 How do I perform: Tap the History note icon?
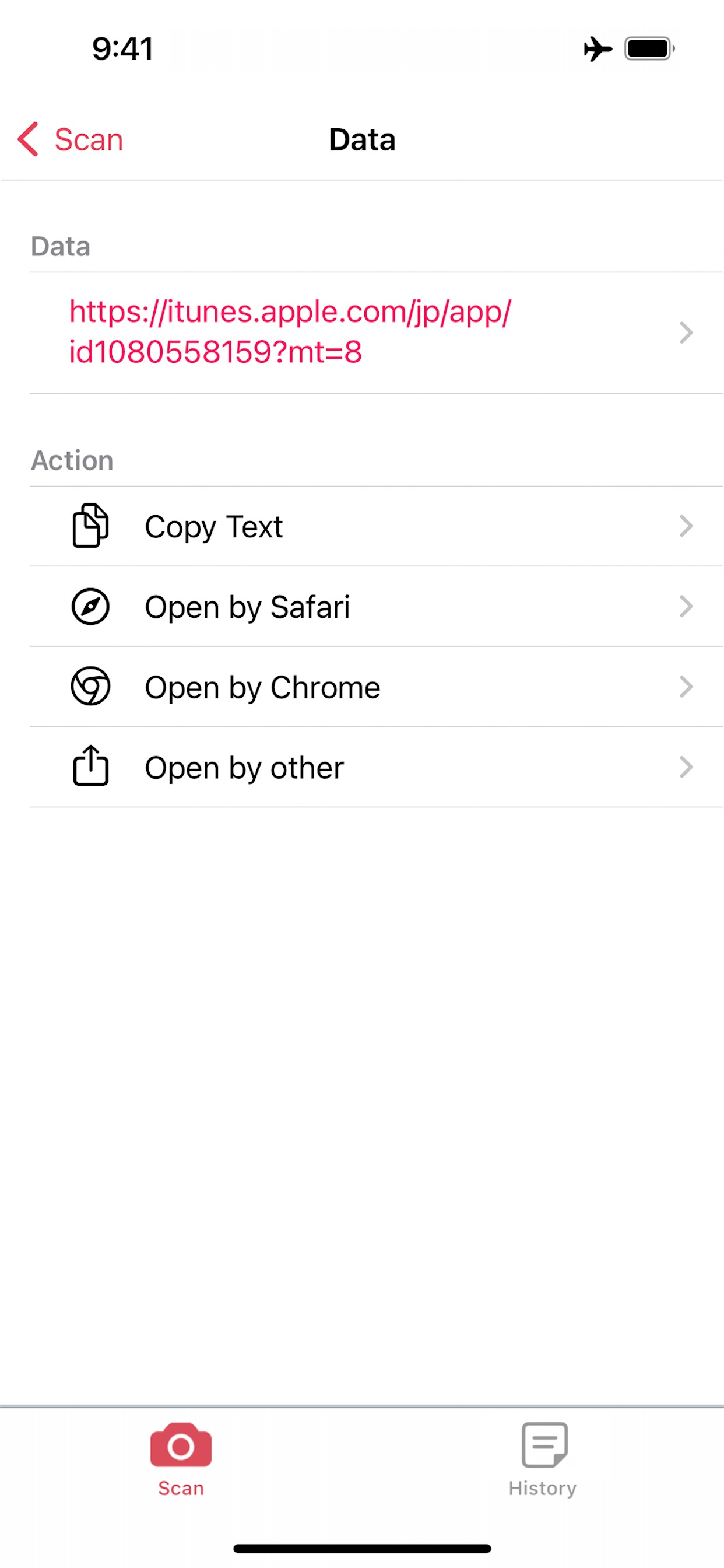544,1444
